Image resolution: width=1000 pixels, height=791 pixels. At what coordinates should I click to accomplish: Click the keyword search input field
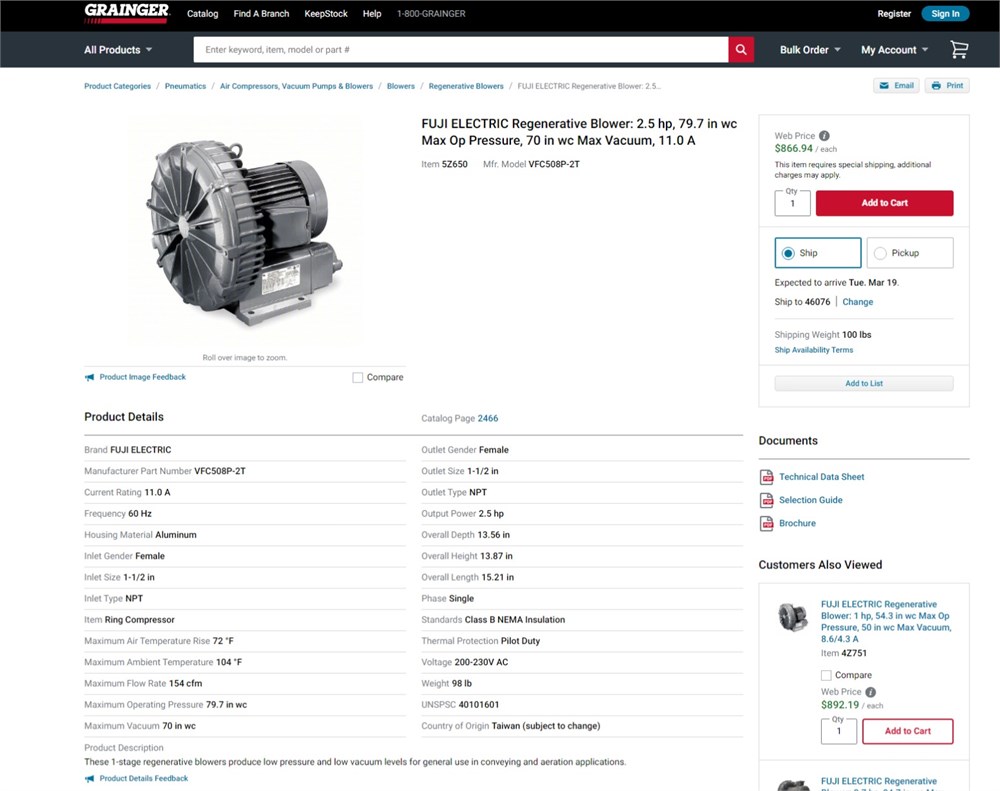point(460,50)
